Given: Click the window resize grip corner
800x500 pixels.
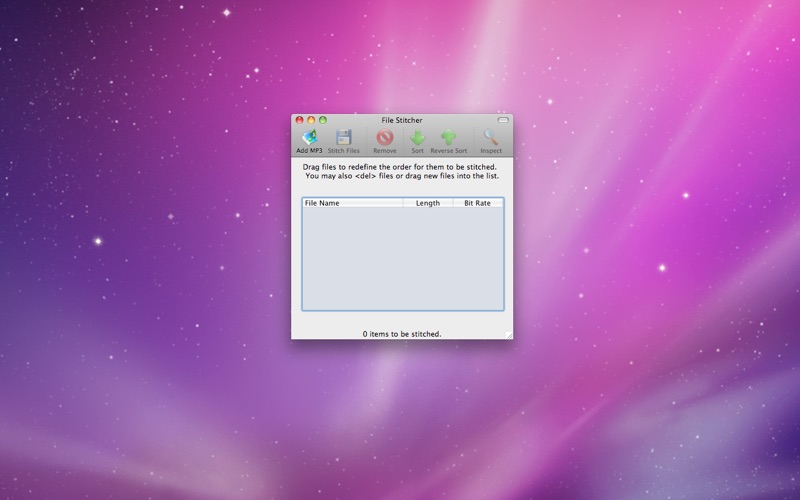Looking at the screenshot, I should [509, 335].
